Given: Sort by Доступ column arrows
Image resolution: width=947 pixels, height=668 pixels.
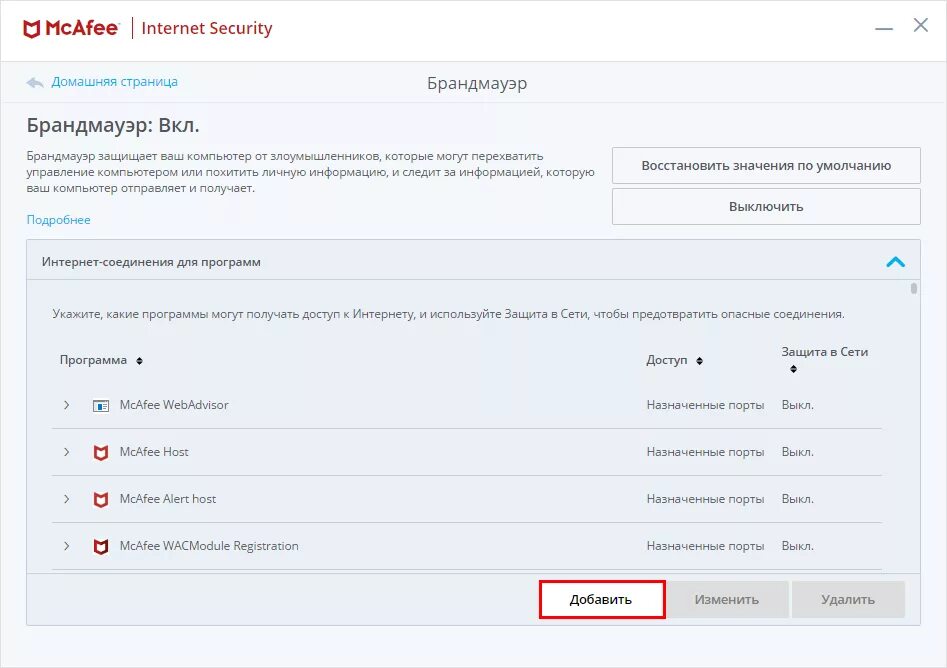Looking at the screenshot, I should (699, 361).
